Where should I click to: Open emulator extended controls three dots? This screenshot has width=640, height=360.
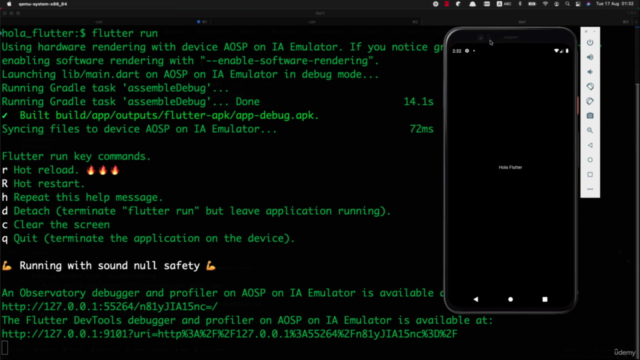[590, 189]
